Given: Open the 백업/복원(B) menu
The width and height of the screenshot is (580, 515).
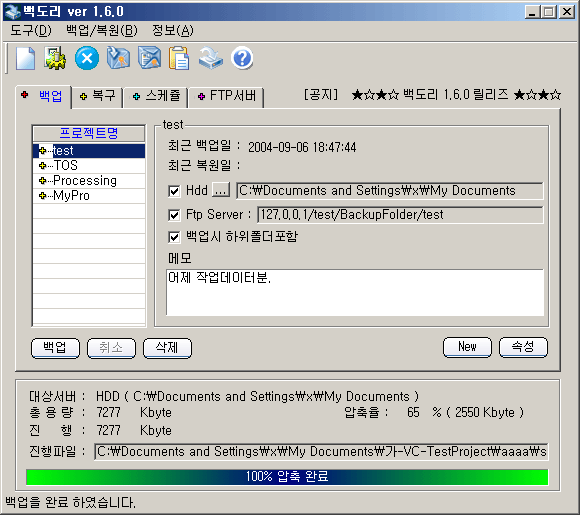Looking at the screenshot, I should (102, 30).
